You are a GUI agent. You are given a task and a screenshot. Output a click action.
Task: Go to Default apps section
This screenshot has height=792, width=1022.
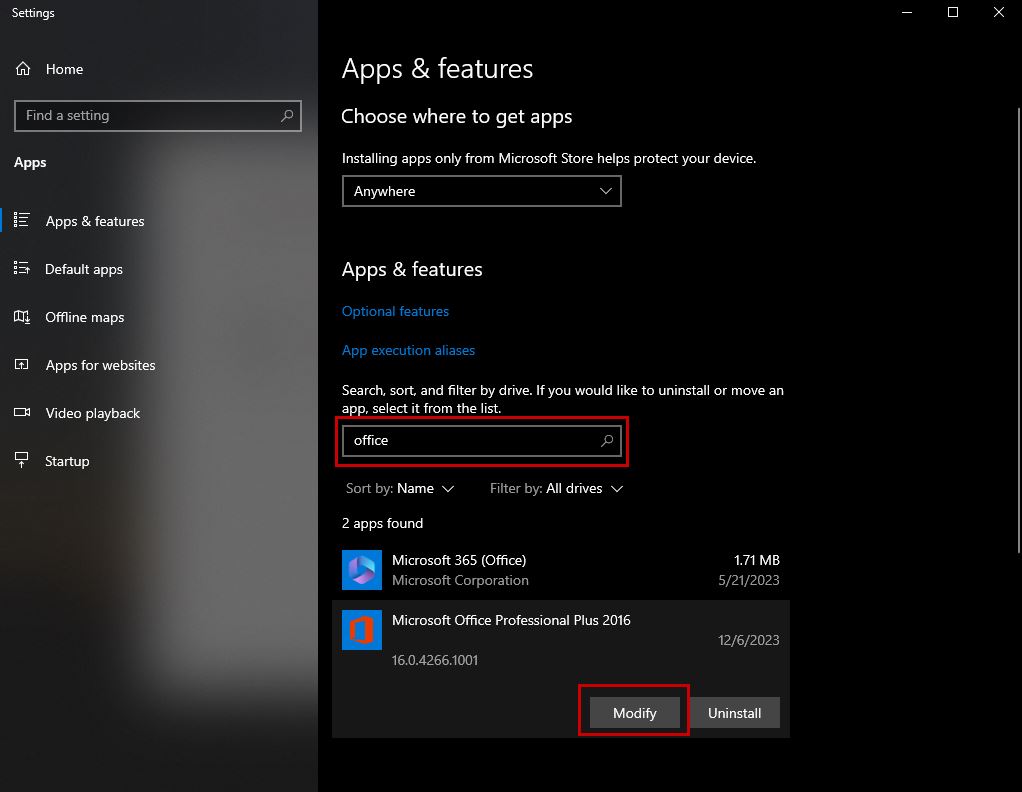click(84, 269)
